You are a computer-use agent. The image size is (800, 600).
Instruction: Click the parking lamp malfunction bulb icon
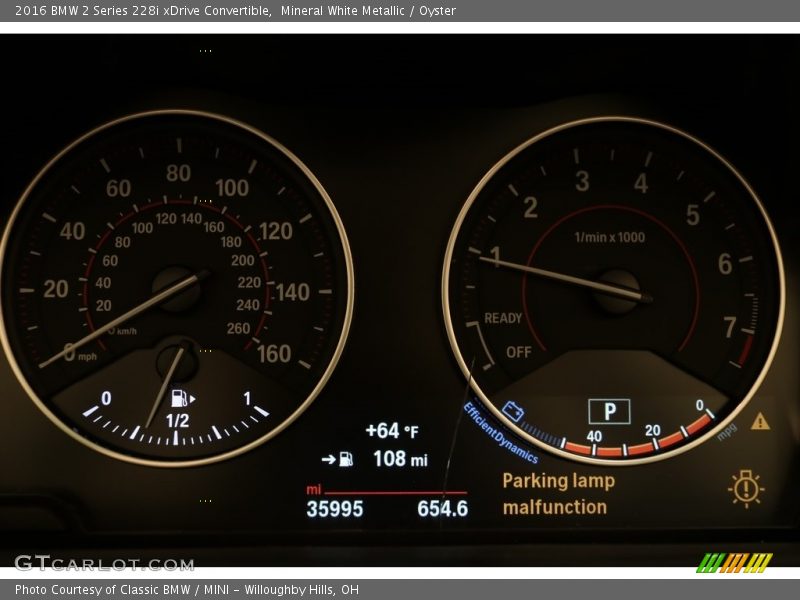(746, 488)
